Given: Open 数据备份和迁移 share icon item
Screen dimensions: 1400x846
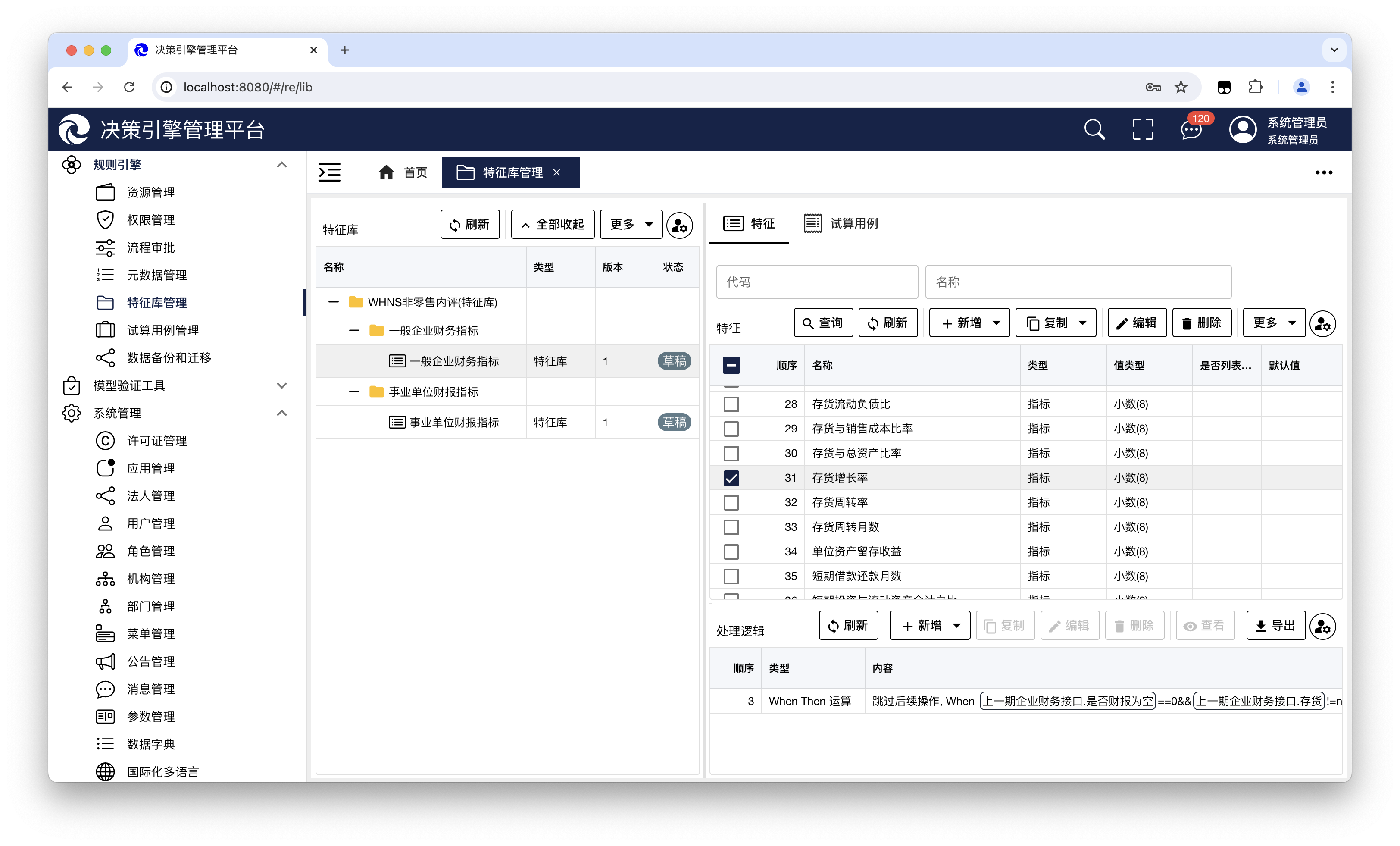Looking at the screenshot, I should click(x=105, y=357).
